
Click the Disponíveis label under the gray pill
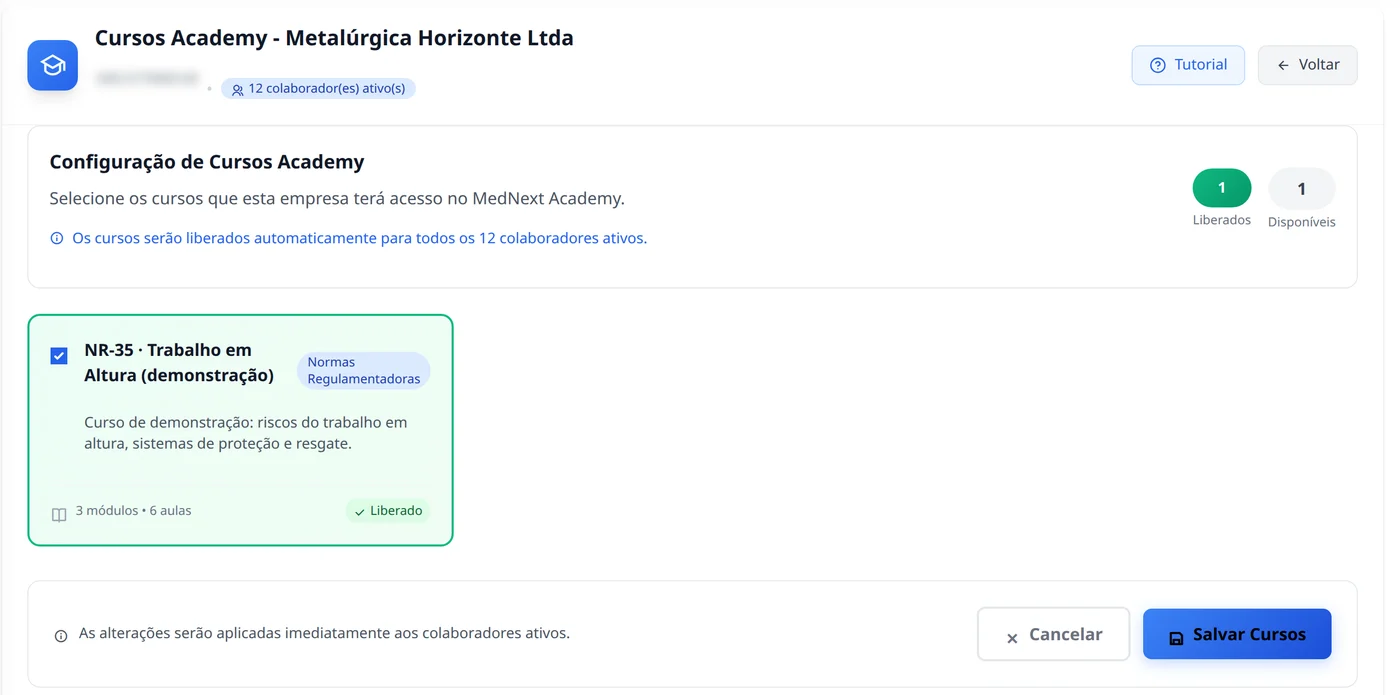[1302, 222]
